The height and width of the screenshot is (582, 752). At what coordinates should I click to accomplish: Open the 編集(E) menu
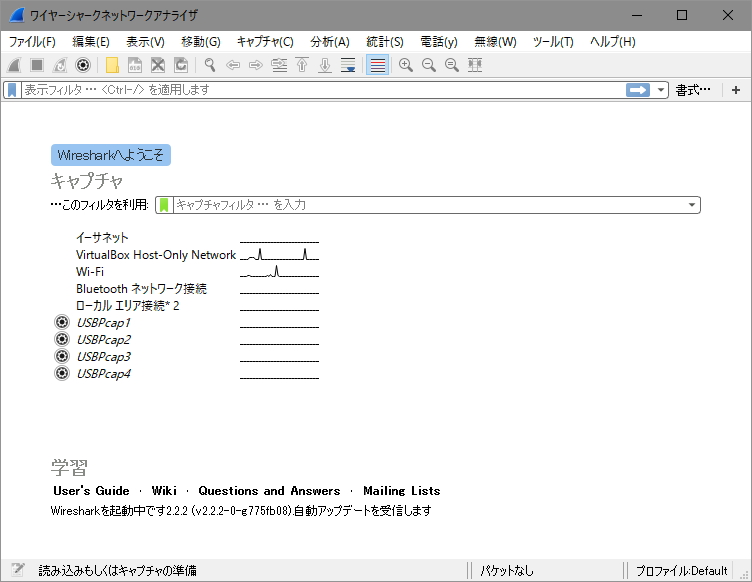(91, 42)
